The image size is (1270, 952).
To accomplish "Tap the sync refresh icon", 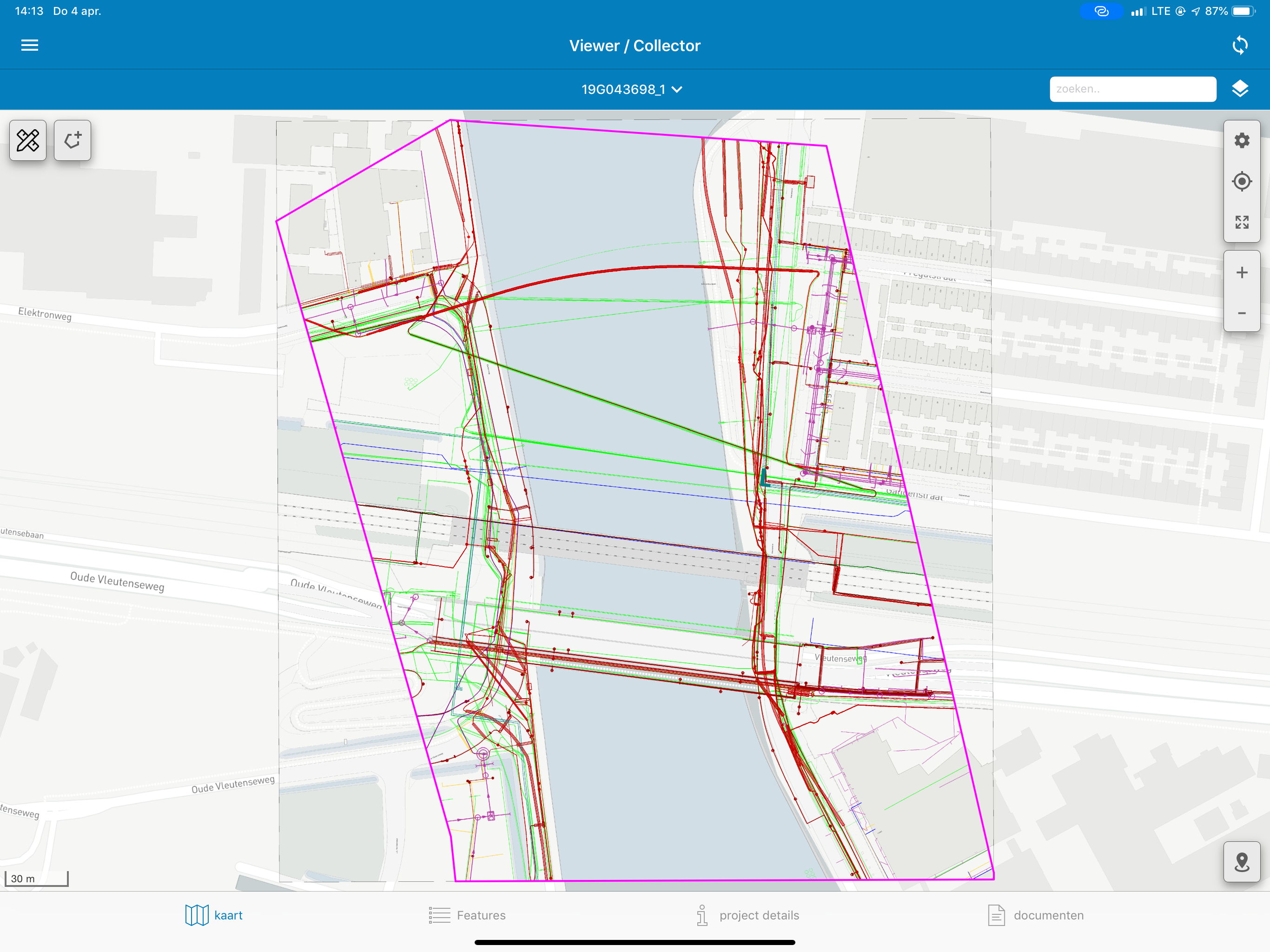I will pyautogui.click(x=1240, y=46).
